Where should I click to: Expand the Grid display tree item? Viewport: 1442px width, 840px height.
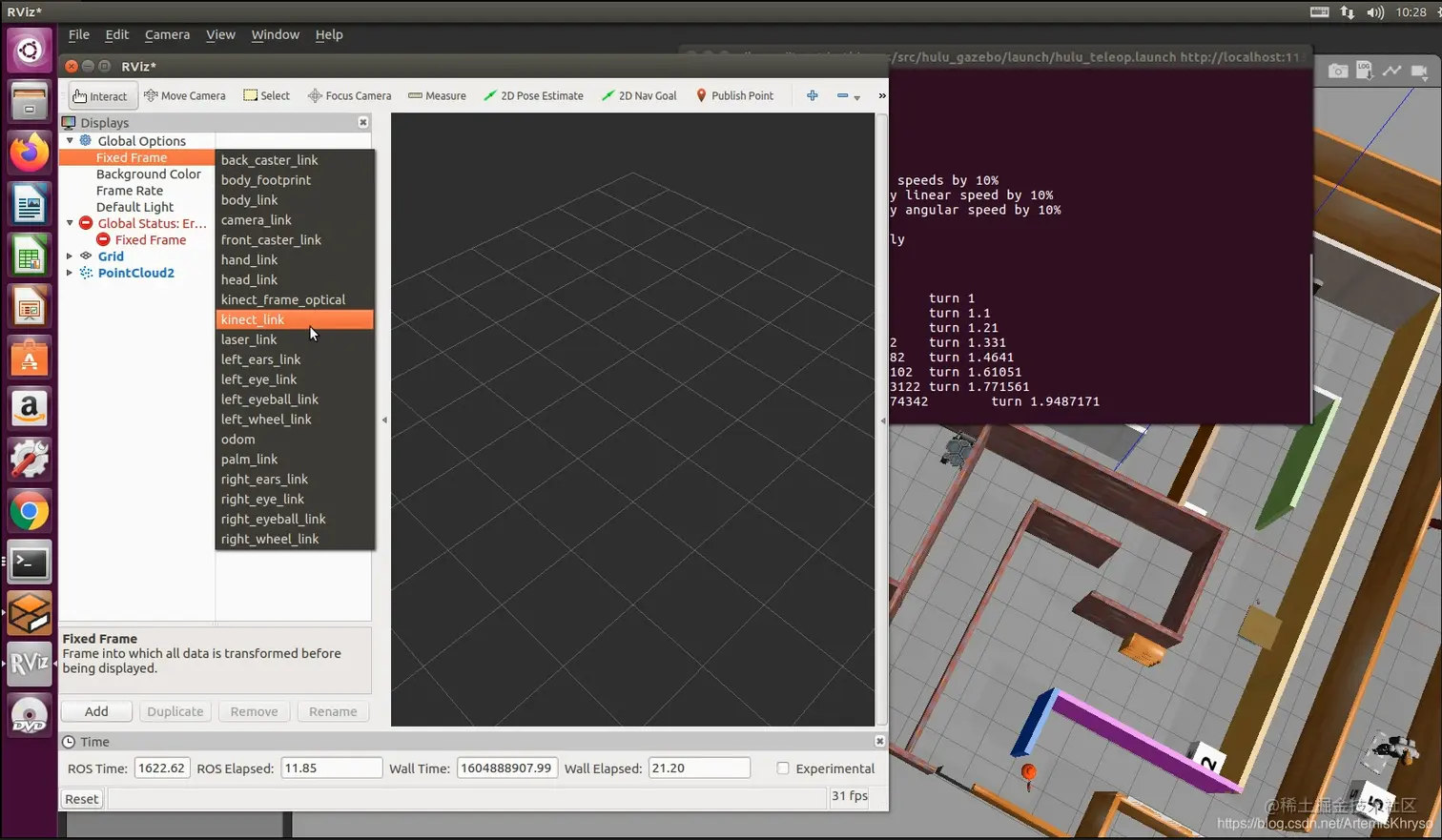[70, 256]
